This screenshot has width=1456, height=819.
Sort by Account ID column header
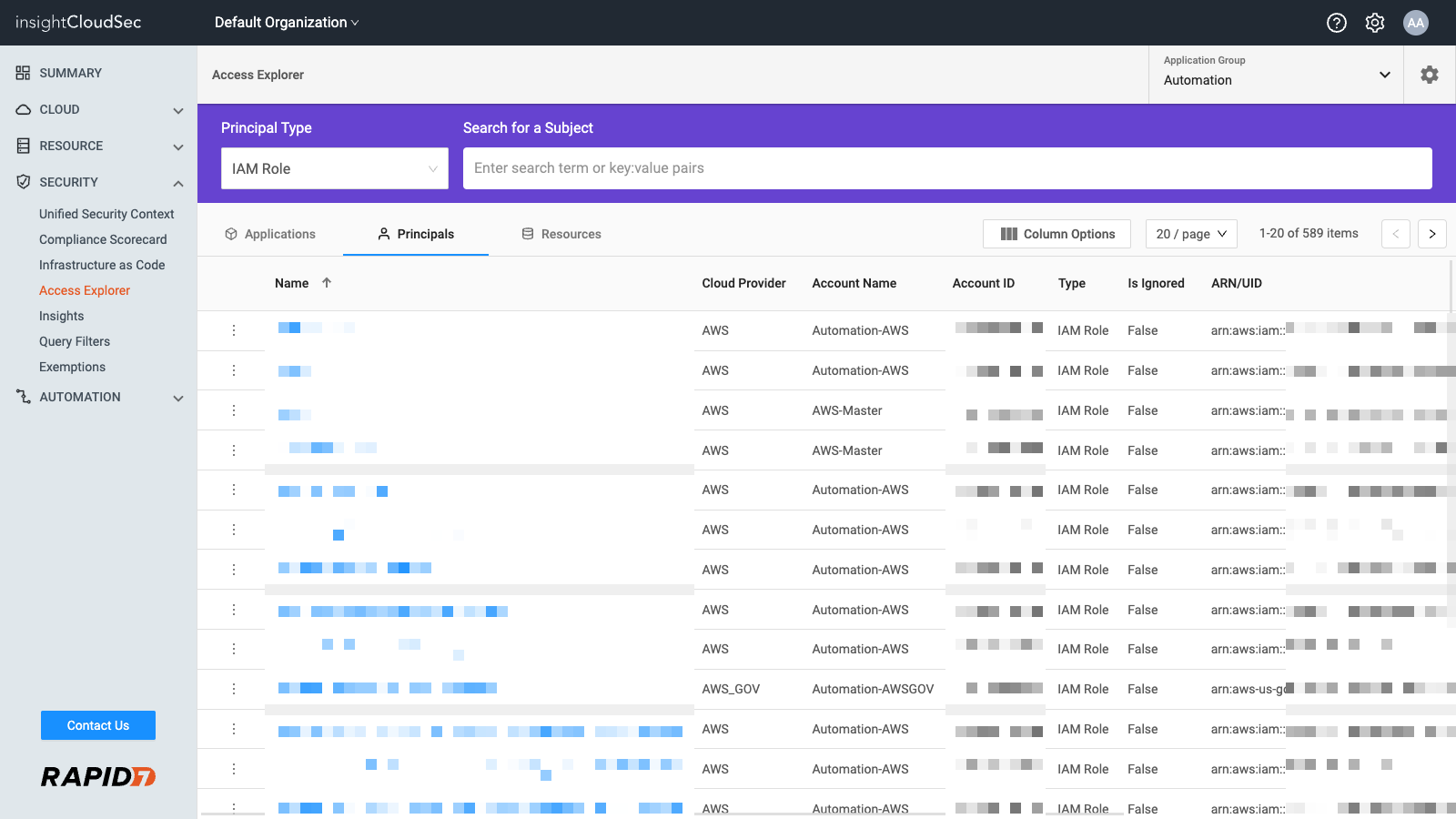click(x=983, y=283)
